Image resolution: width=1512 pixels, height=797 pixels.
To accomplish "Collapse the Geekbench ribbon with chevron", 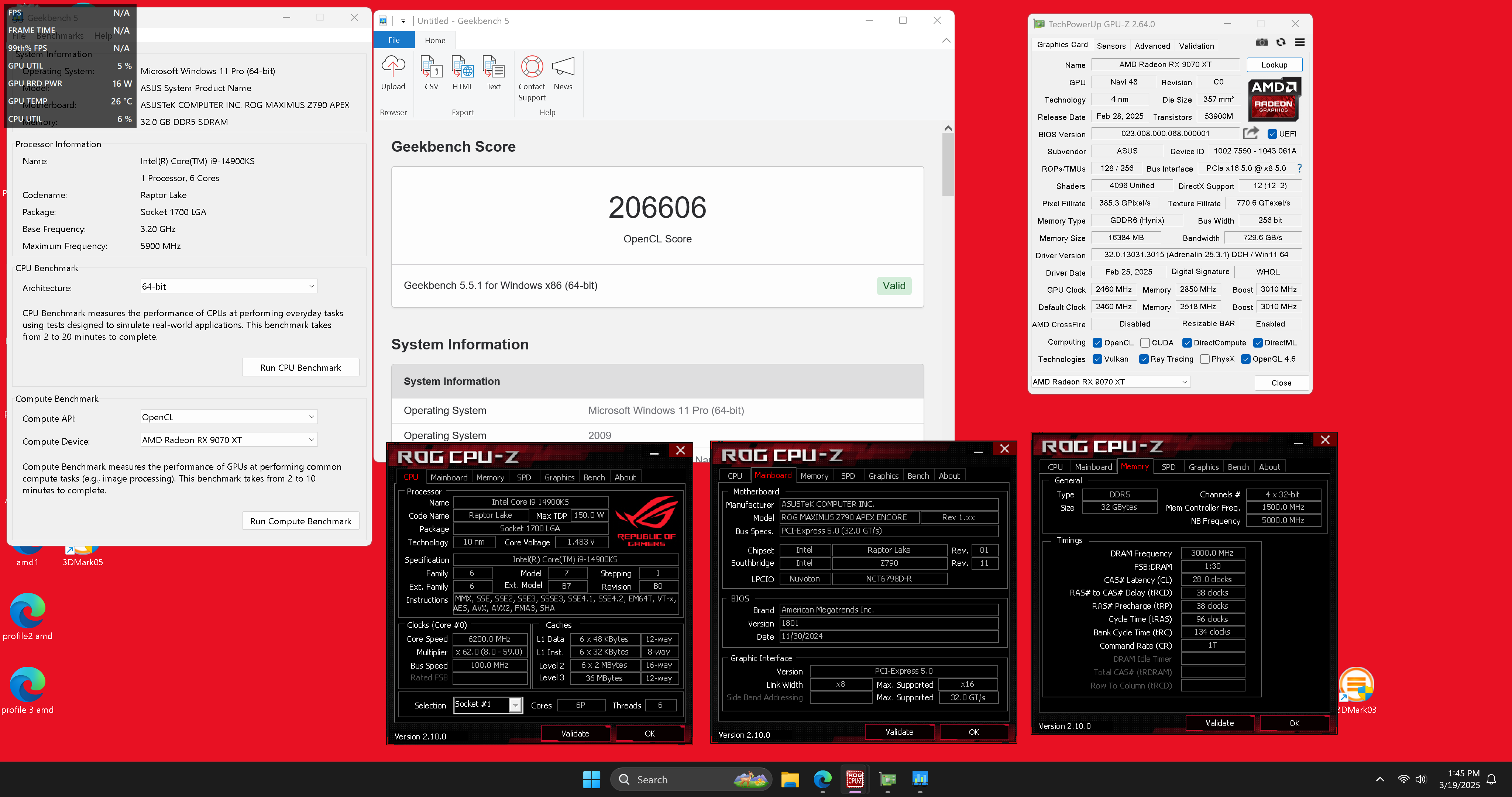I will pyautogui.click(x=946, y=41).
